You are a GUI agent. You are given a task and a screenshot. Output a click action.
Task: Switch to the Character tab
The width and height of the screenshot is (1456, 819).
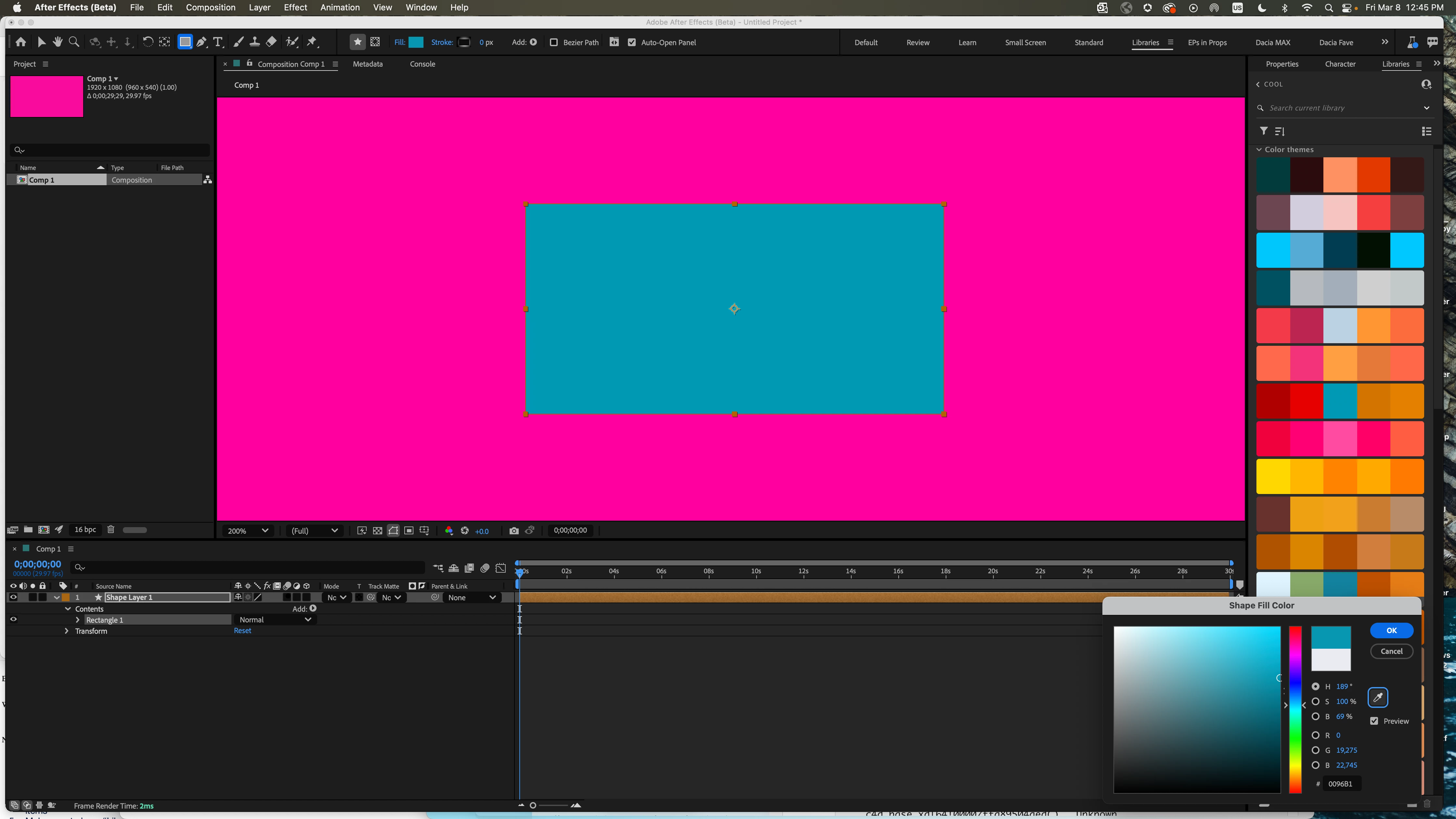click(x=1340, y=64)
